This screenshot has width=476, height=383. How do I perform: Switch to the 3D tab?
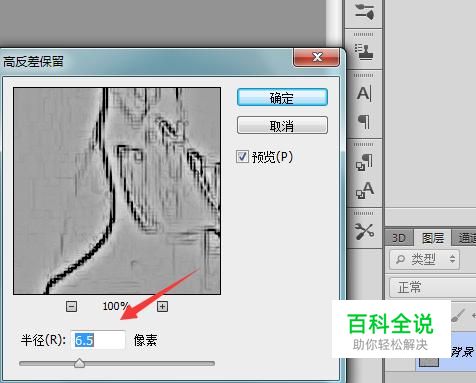pyautogui.click(x=399, y=238)
